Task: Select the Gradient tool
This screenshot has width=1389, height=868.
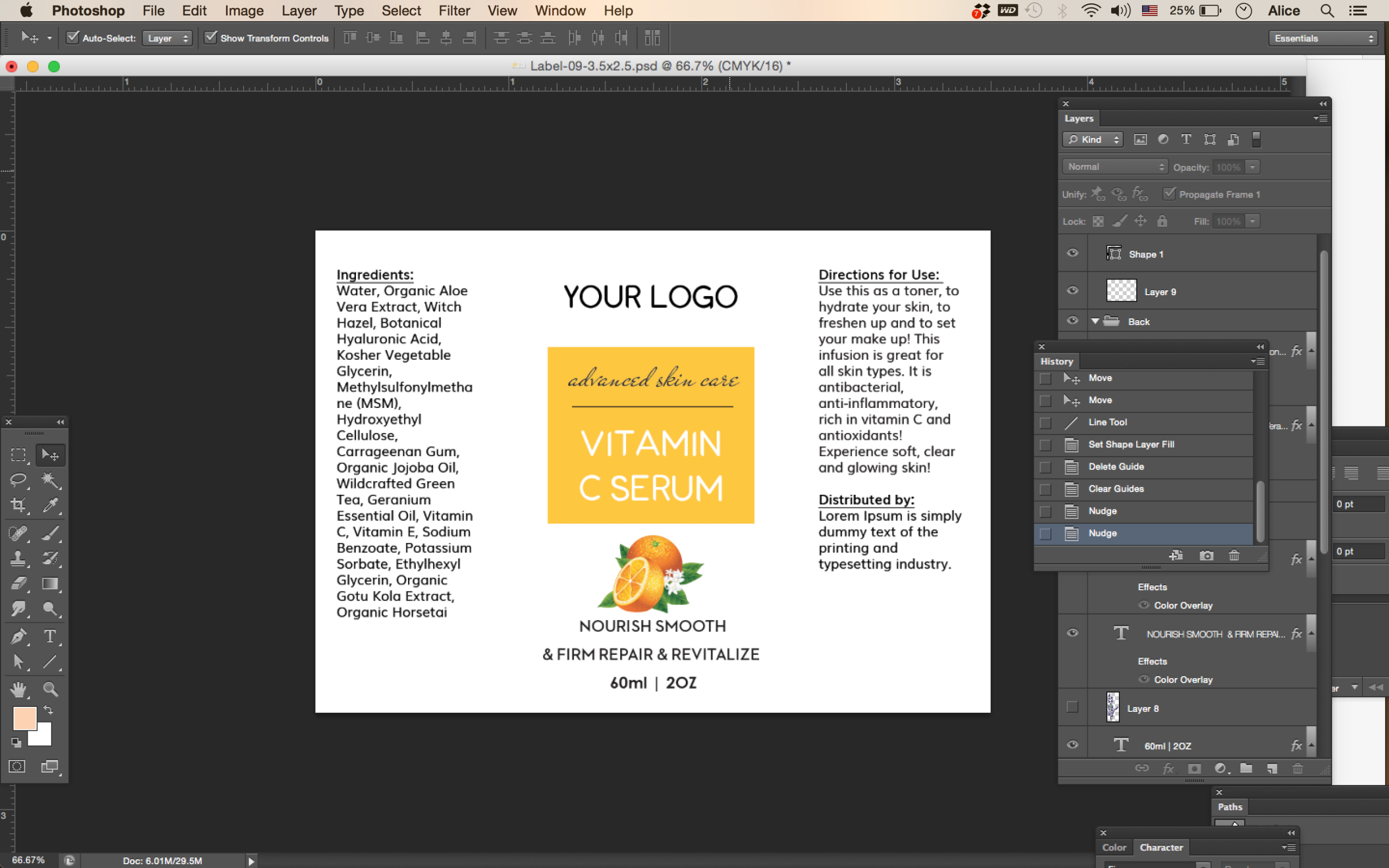Action: click(x=50, y=583)
